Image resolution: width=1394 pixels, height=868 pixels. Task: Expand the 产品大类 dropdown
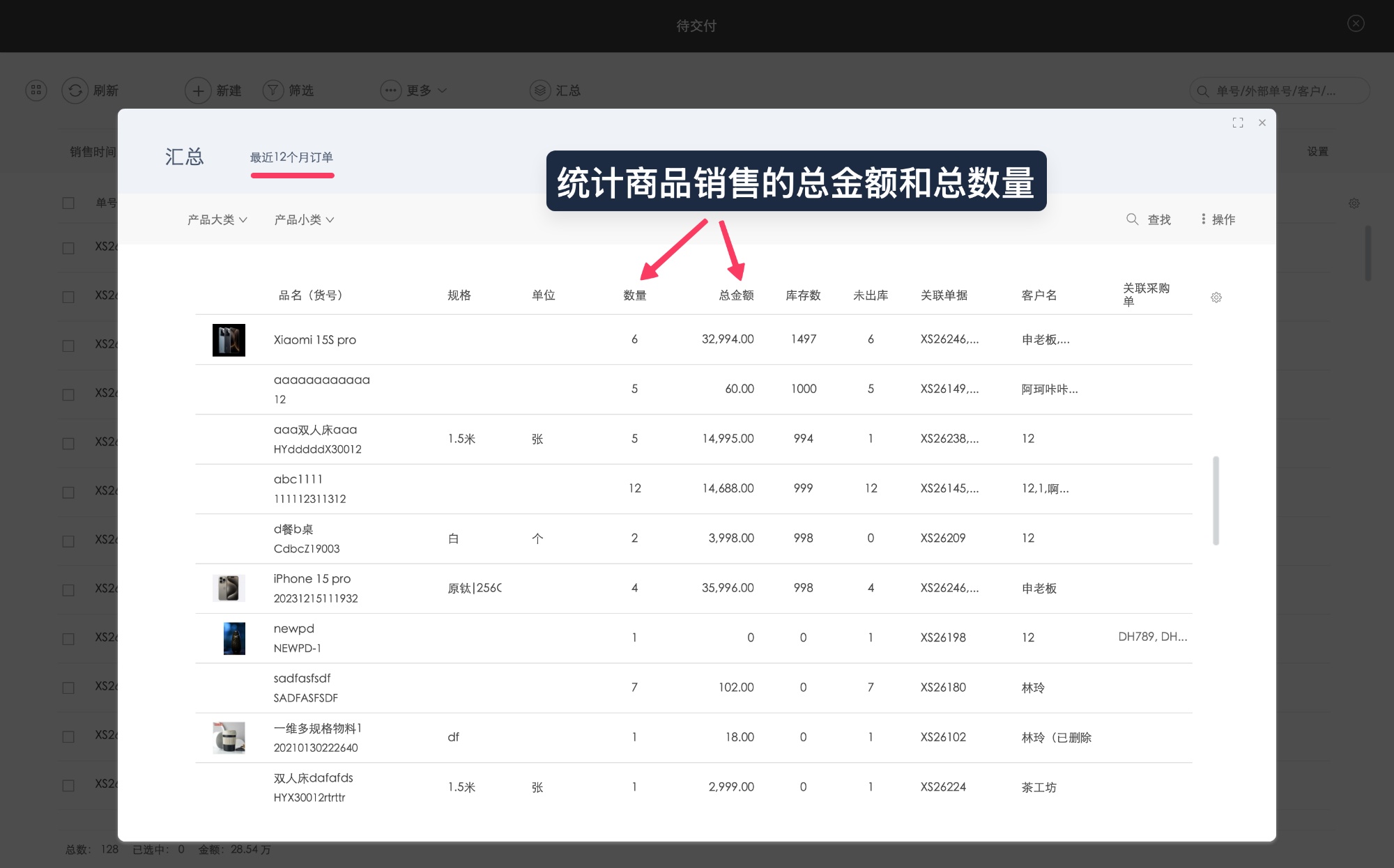217,219
